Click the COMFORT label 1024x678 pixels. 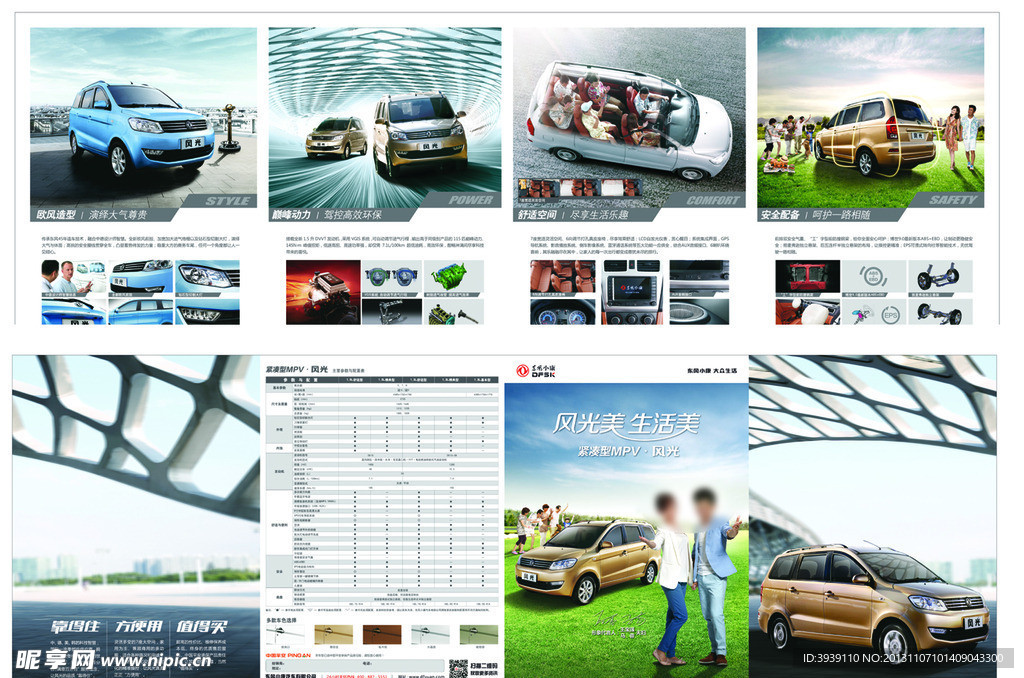[x=712, y=200]
